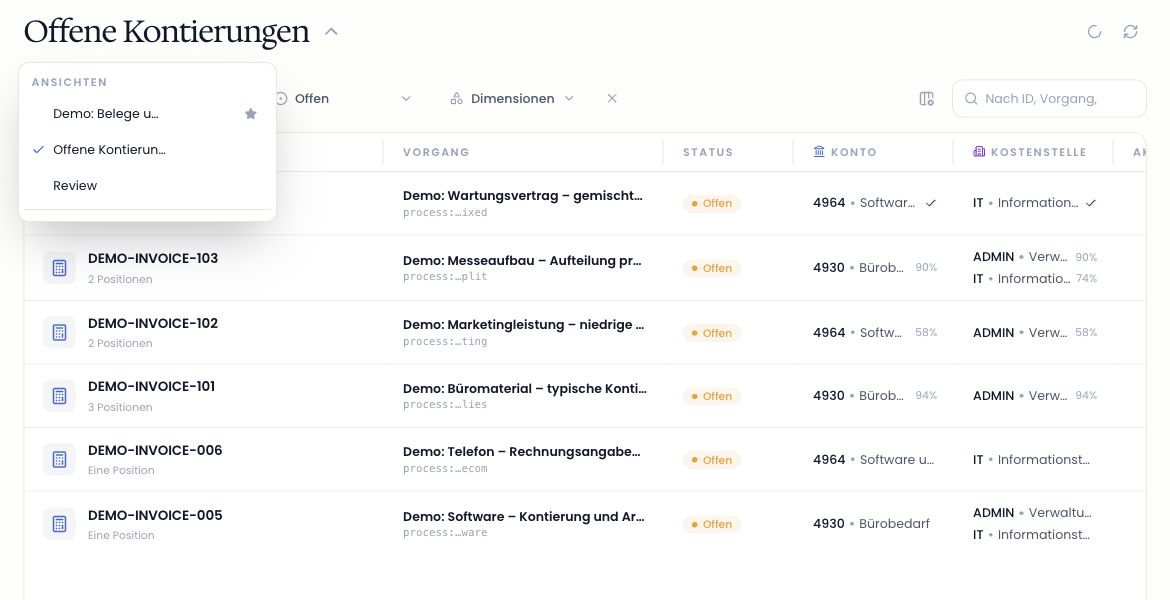Sort by the VORGANG column header
The width and height of the screenshot is (1170, 600).
pyautogui.click(x=436, y=152)
